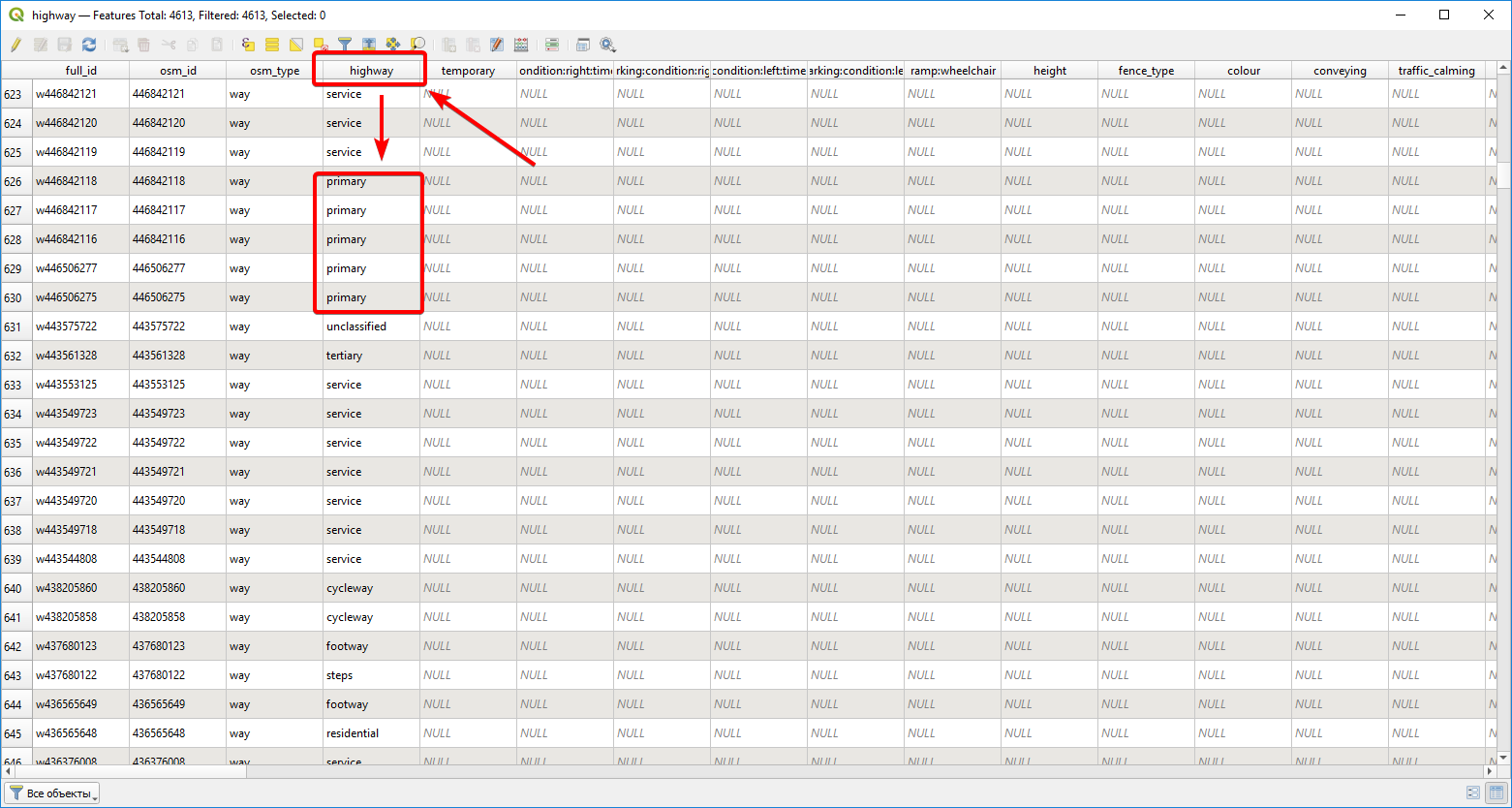Expand the filter/select by form funnel

coord(345,45)
